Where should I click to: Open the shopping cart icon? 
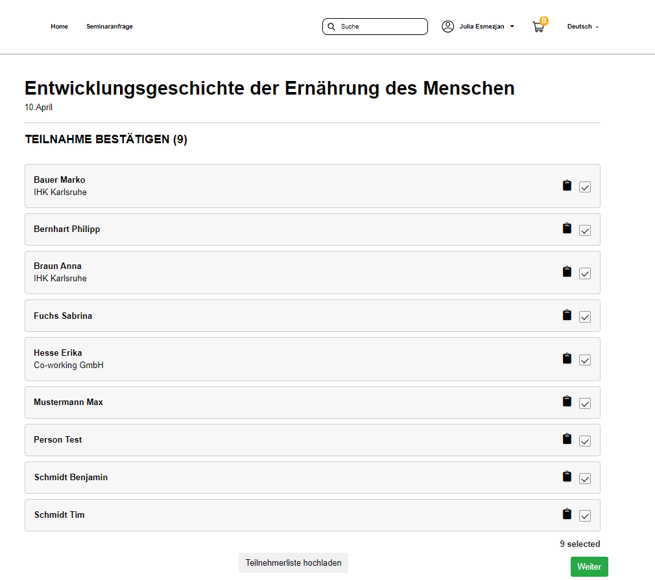coord(538,27)
